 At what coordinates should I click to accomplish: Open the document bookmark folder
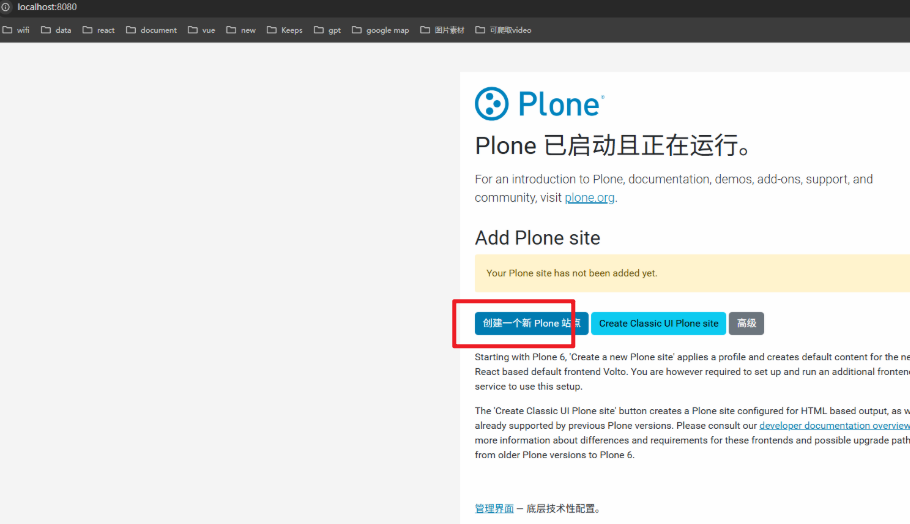coord(151,30)
